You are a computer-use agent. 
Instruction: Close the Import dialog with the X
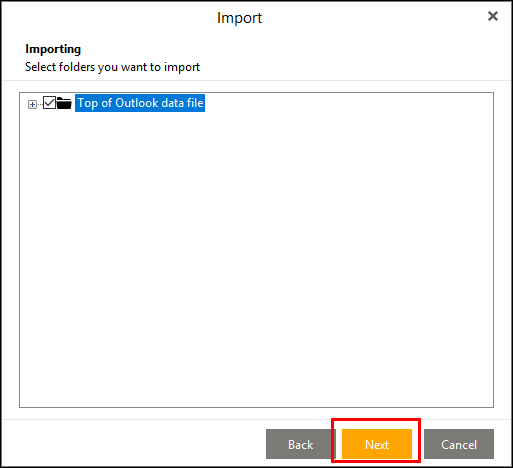tap(493, 16)
